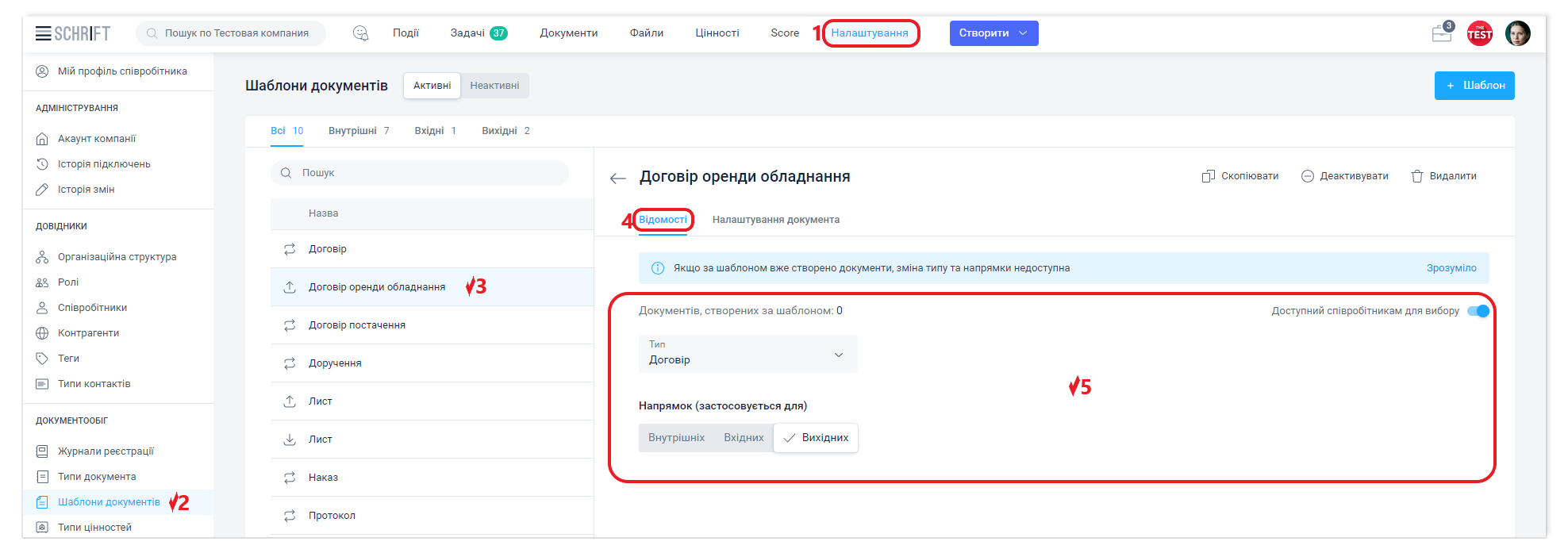Dismiss notice via Зрозуміло link

[x=1451, y=268]
